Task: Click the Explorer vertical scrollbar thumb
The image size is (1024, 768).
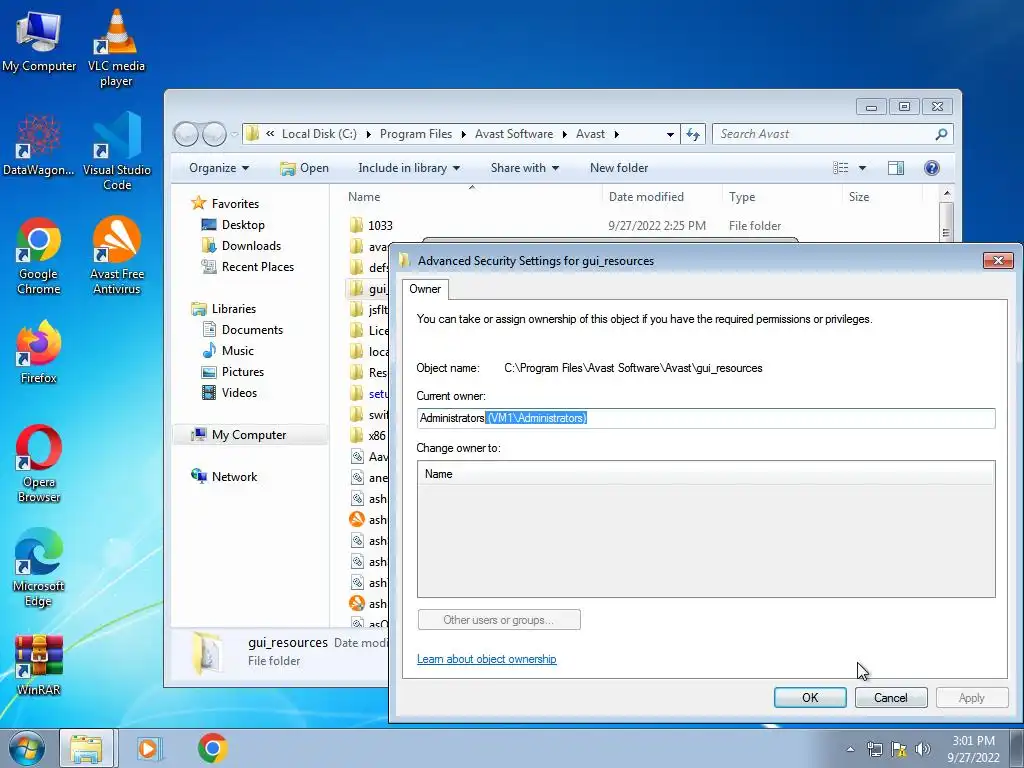Action: pos(946,222)
